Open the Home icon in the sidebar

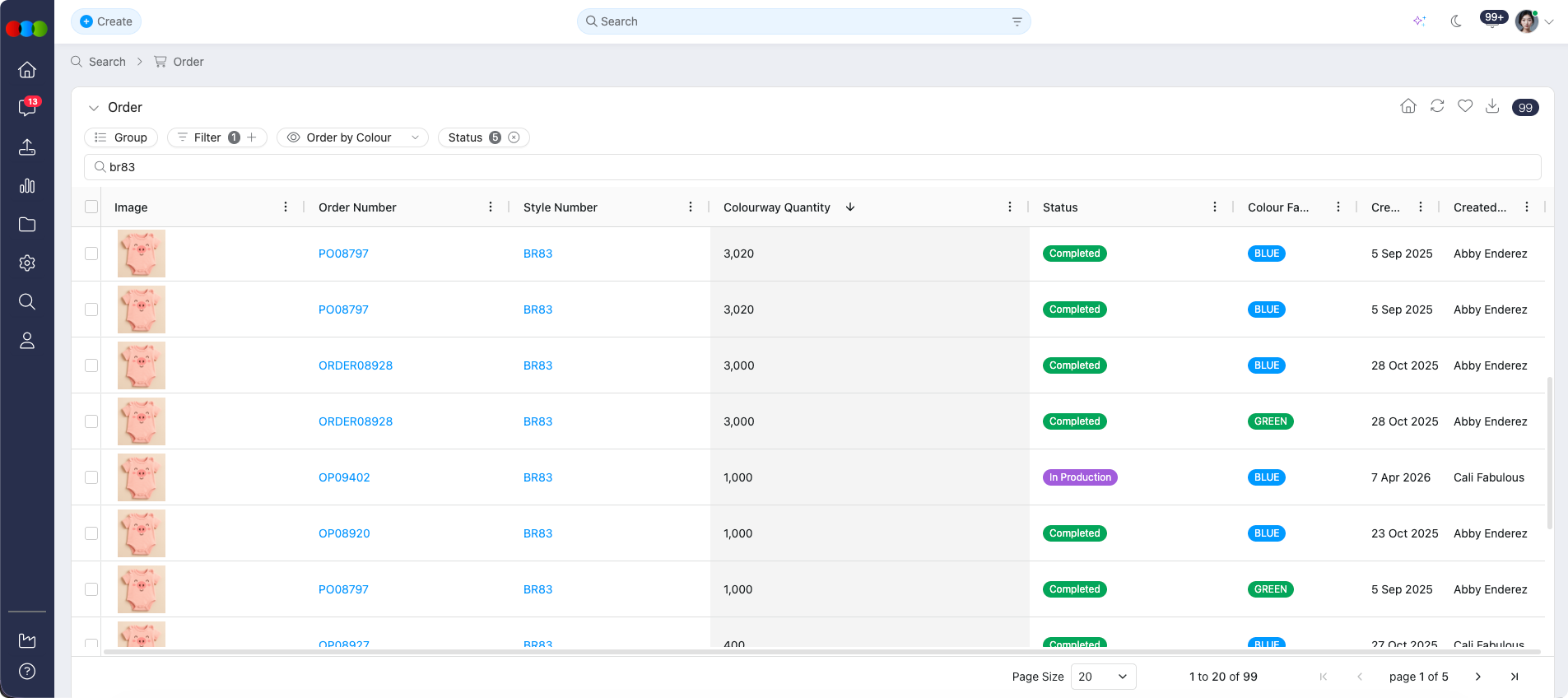27,70
